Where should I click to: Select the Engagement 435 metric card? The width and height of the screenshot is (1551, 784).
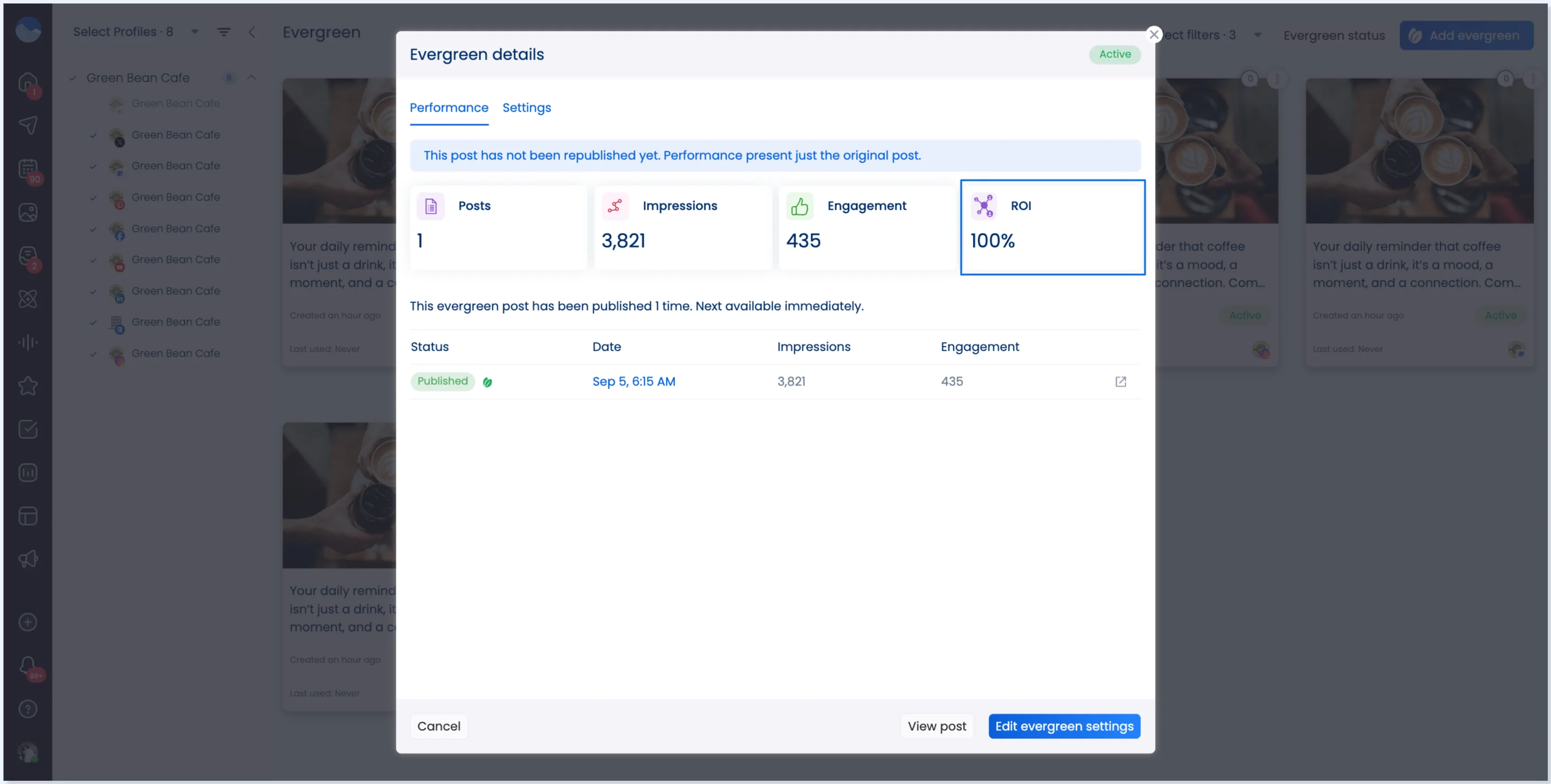pos(868,227)
